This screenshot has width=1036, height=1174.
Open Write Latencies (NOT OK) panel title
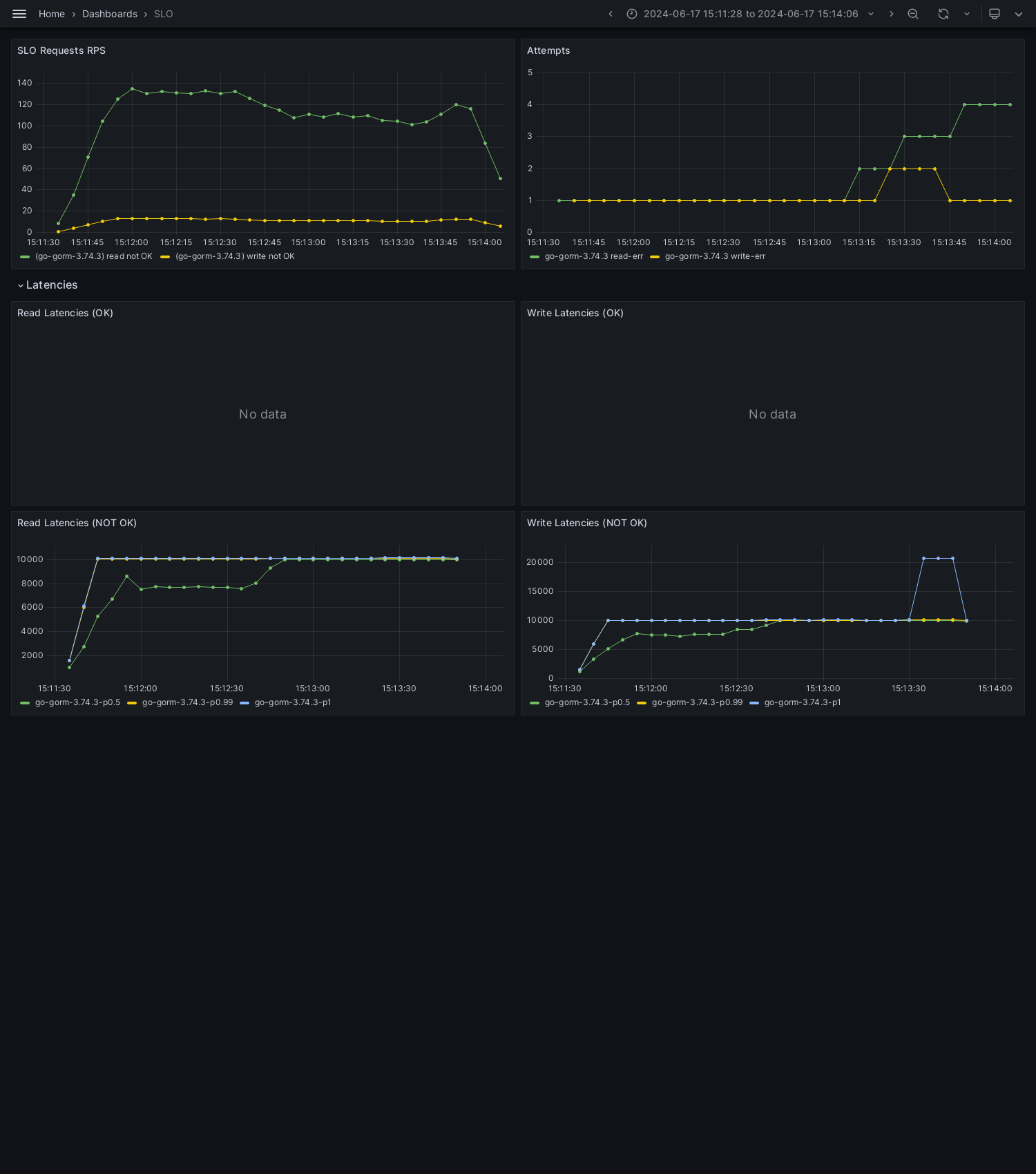(x=587, y=523)
